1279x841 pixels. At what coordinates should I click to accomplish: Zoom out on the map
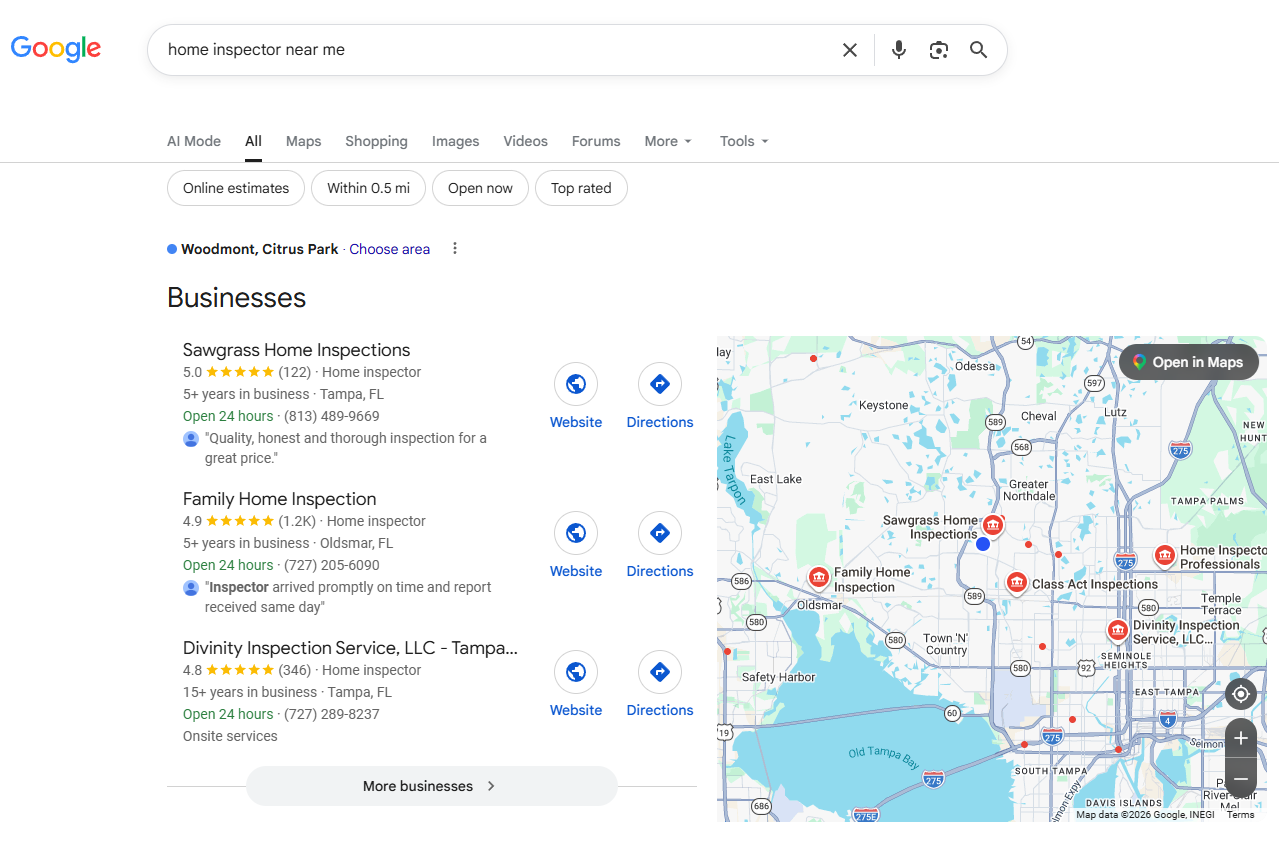1241,778
